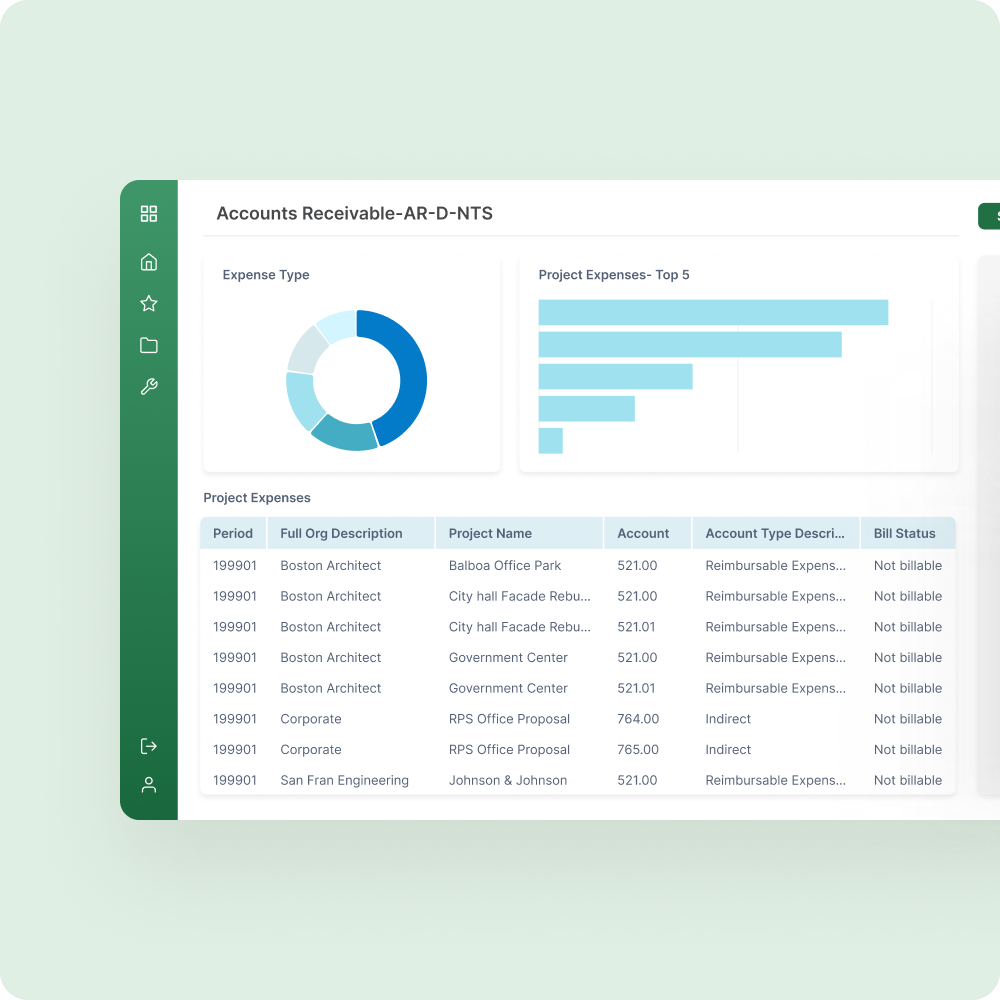Click the Bill Status column header
Image resolution: width=1000 pixels, height=1000 pixels.
coord(904,533)
